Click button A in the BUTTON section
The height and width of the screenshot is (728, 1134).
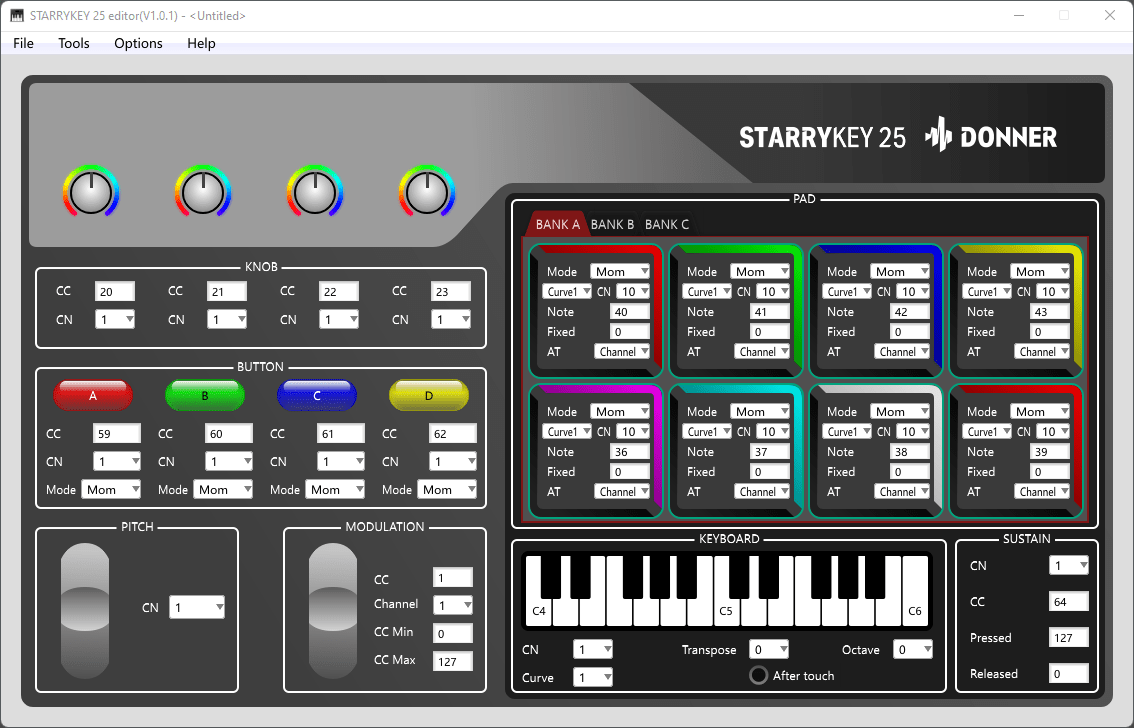click(93, 395)
